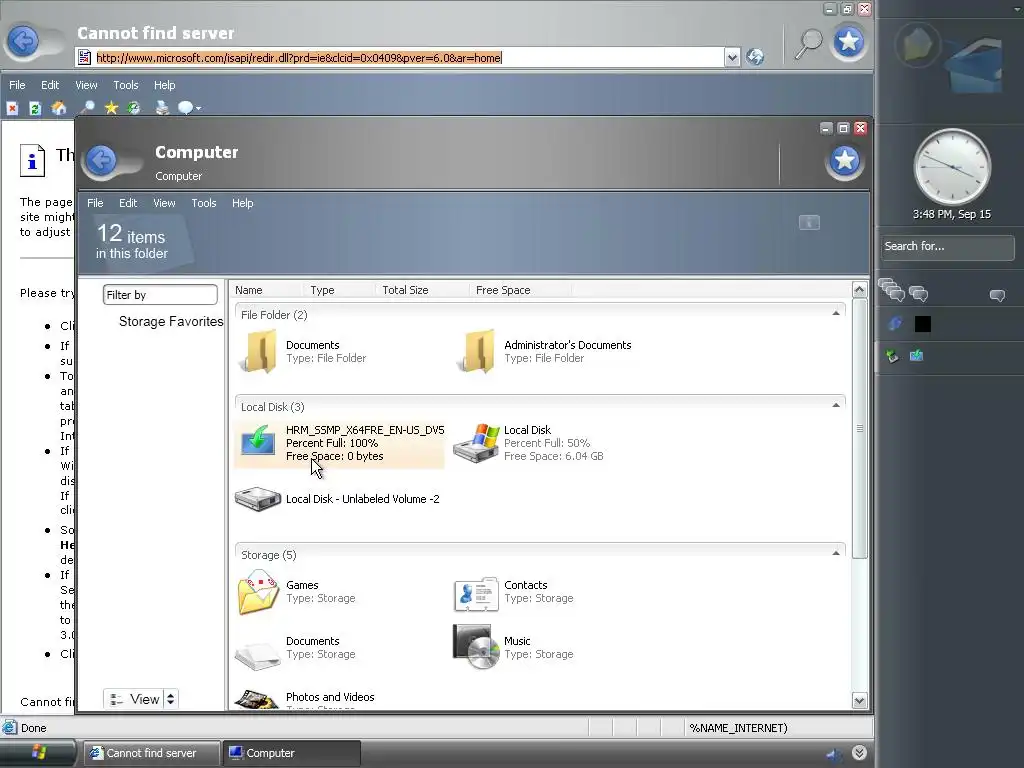Click scroll down arrow in Computer file list
This screenshot has width=1024, height=768.
click(x=859, y=701)
